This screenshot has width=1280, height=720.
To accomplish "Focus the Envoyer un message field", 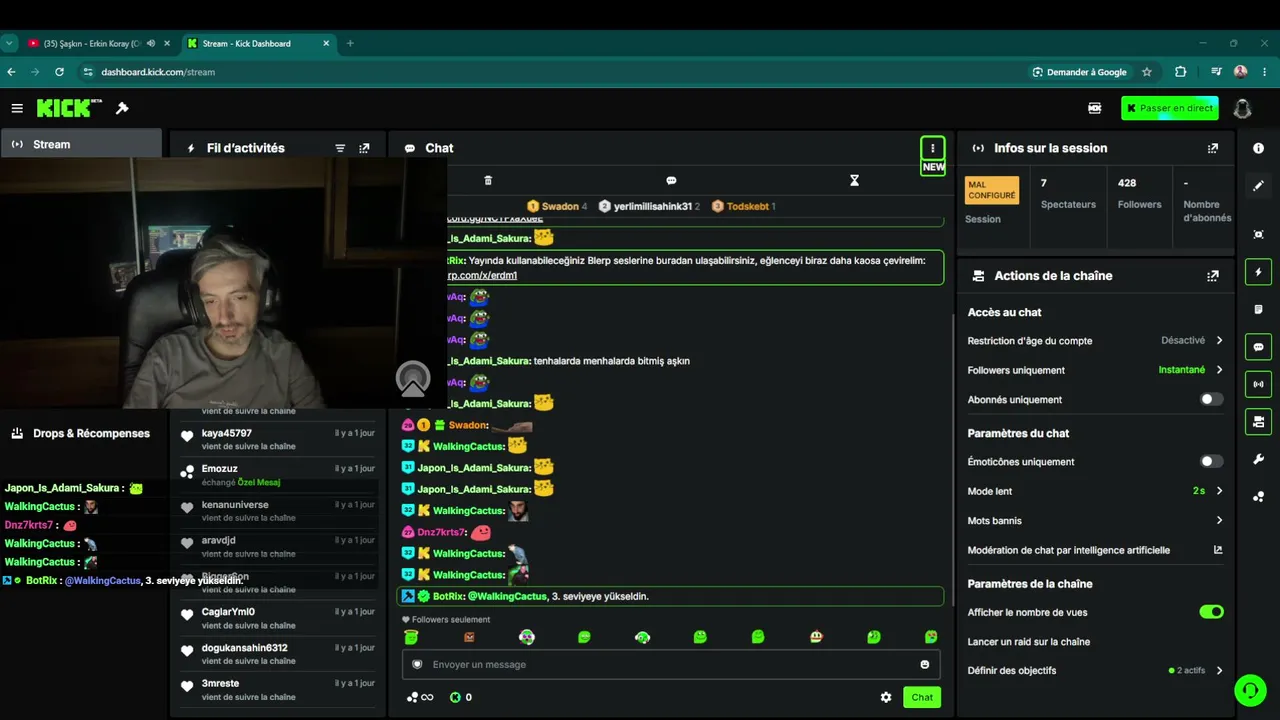I will click(x=671, y=664).
